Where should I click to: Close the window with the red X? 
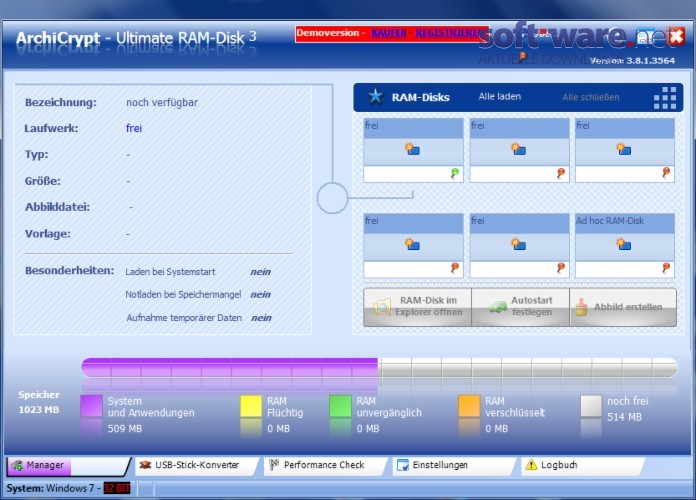[676, 36]
